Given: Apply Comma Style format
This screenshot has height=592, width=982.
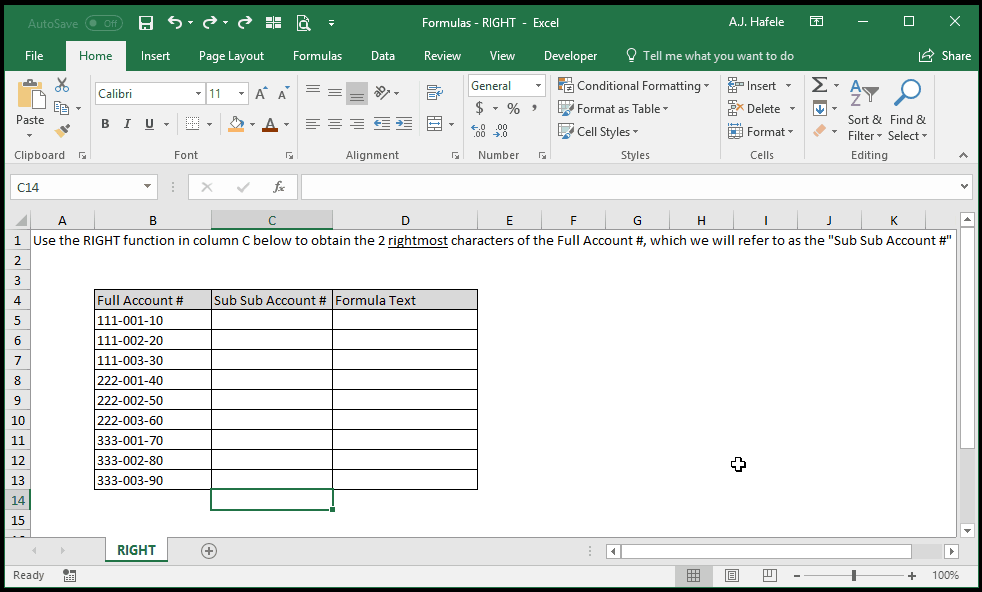Looking at the screenshot, I should [x=534, y=108].
